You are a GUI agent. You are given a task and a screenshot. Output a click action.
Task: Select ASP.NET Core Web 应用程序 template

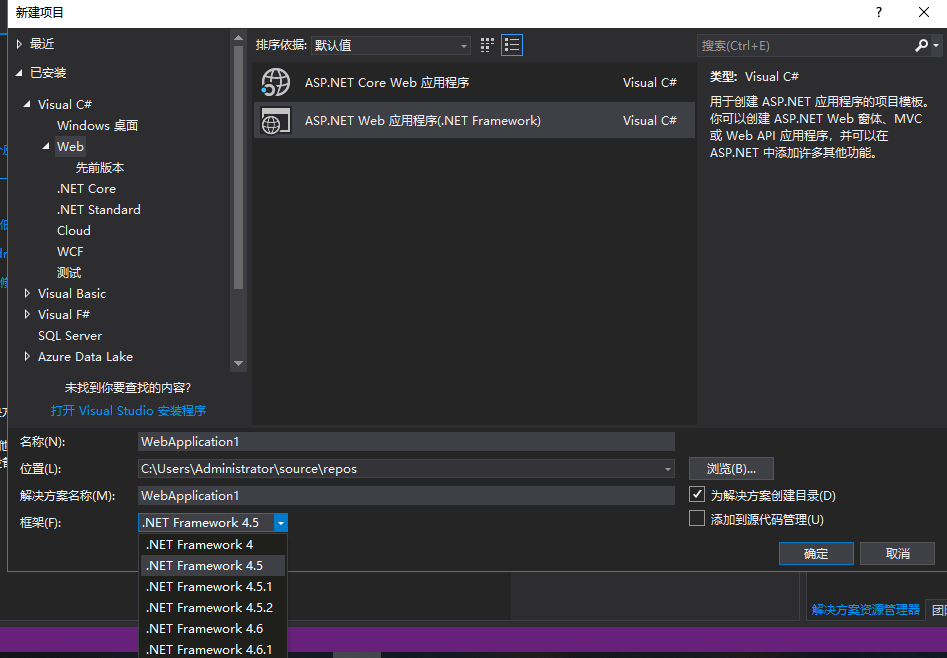click(474, 82)
